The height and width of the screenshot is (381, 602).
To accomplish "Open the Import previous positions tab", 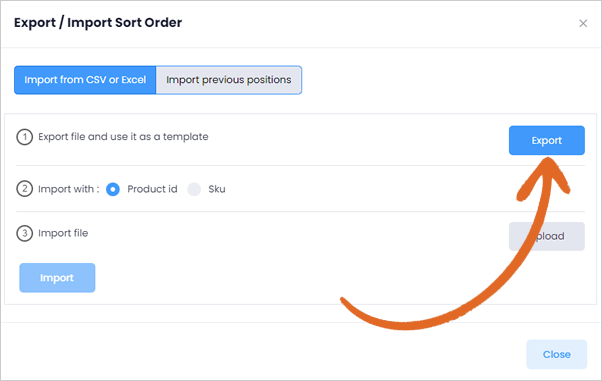I will pos(228,80).
